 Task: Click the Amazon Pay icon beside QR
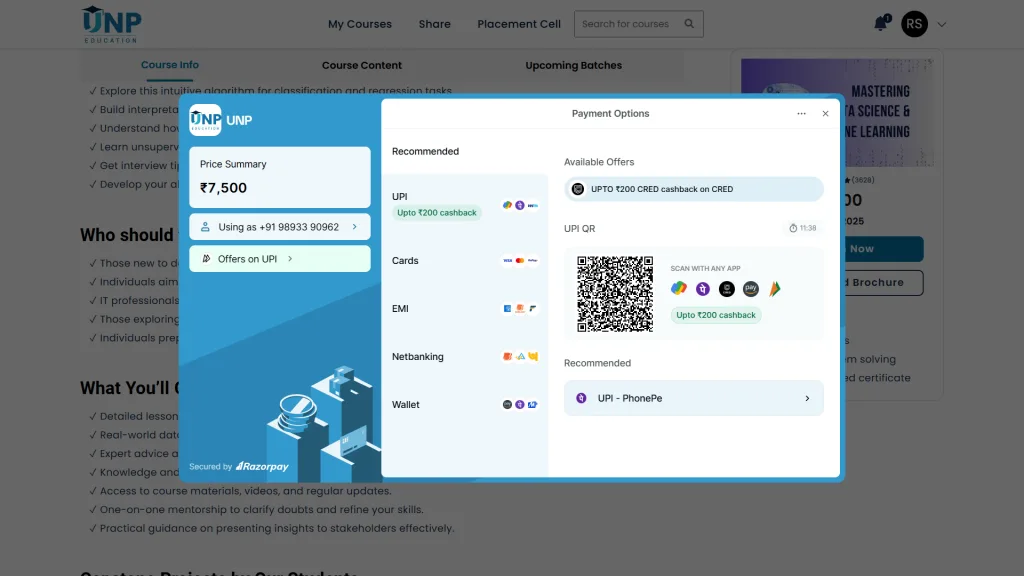tap(750, 289)
